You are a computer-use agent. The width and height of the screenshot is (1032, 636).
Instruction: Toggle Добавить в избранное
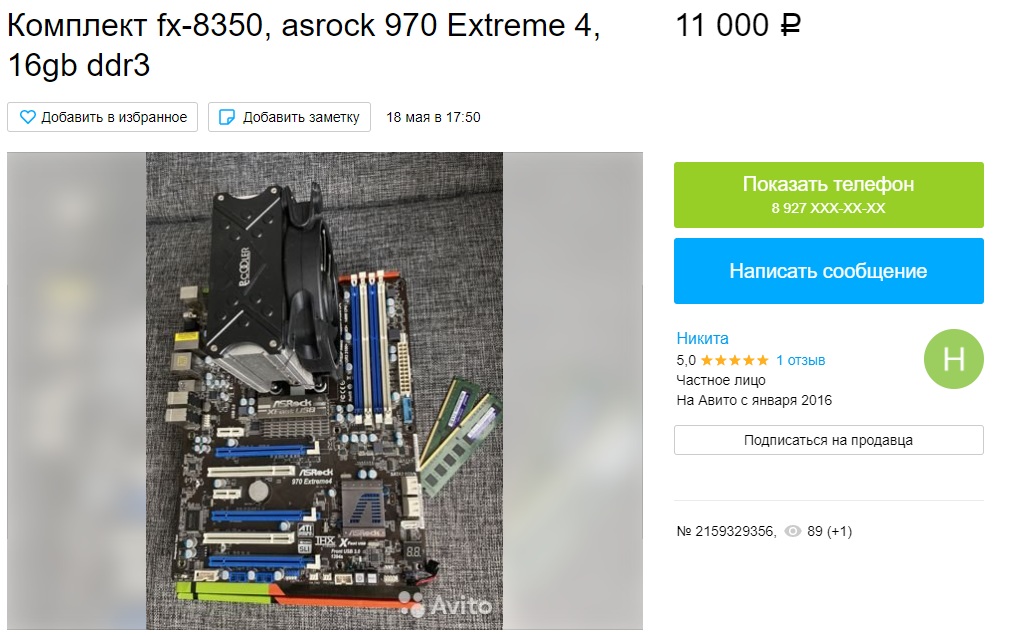point(103,117)
